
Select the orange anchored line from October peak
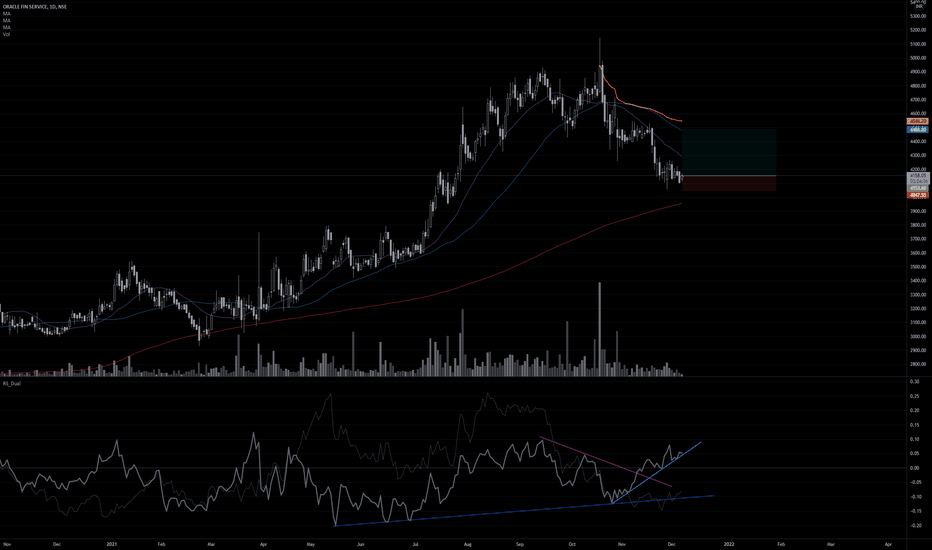pyautogui.click(x=642, y=107)
